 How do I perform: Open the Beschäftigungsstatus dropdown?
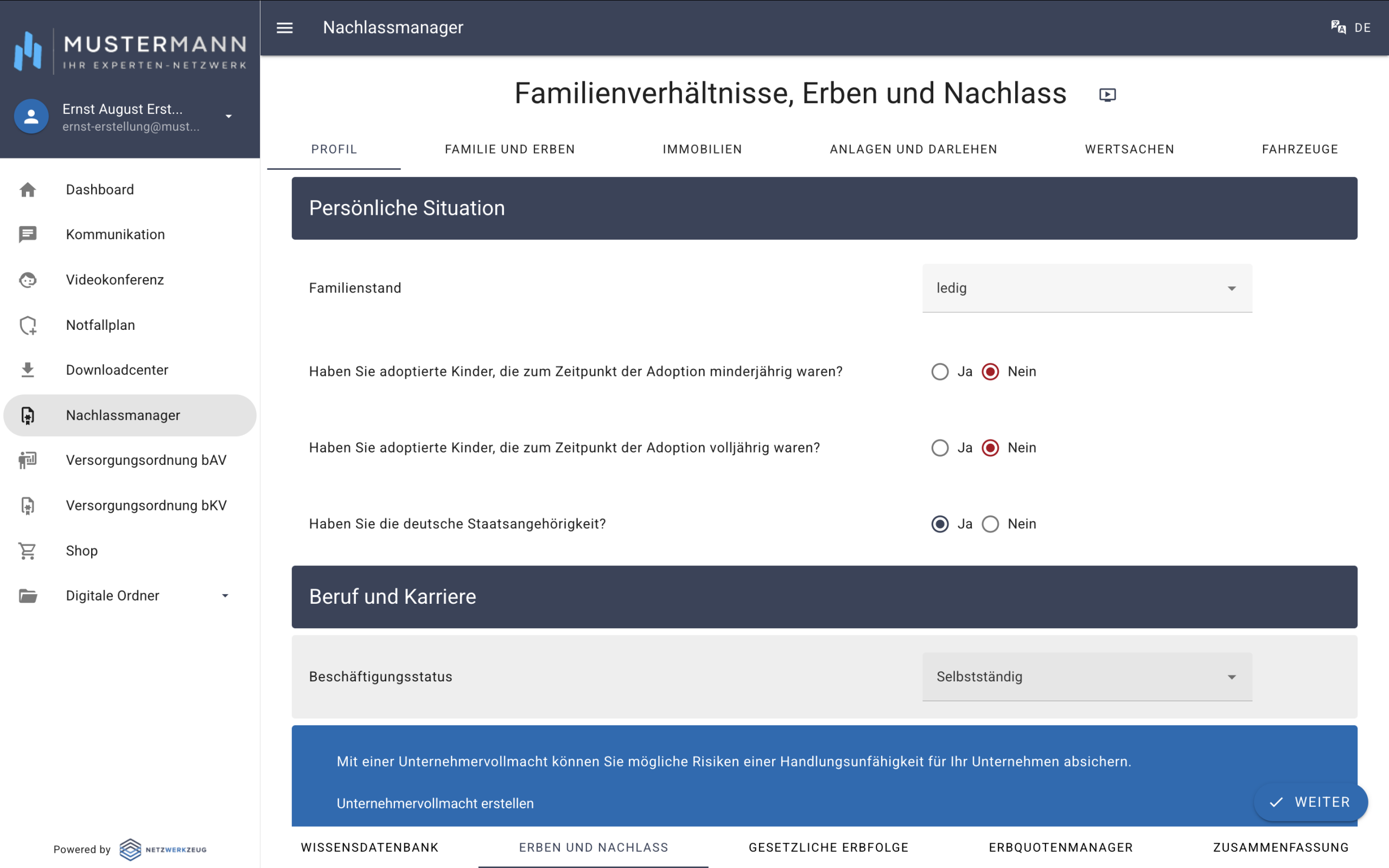pyautogui.click(x=1087, y=677)
